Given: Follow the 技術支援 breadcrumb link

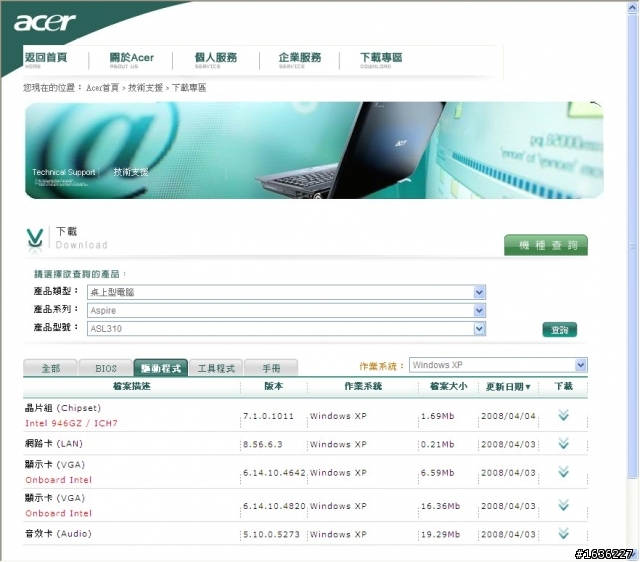Looking at the screenshot, I should click(145, 88).
